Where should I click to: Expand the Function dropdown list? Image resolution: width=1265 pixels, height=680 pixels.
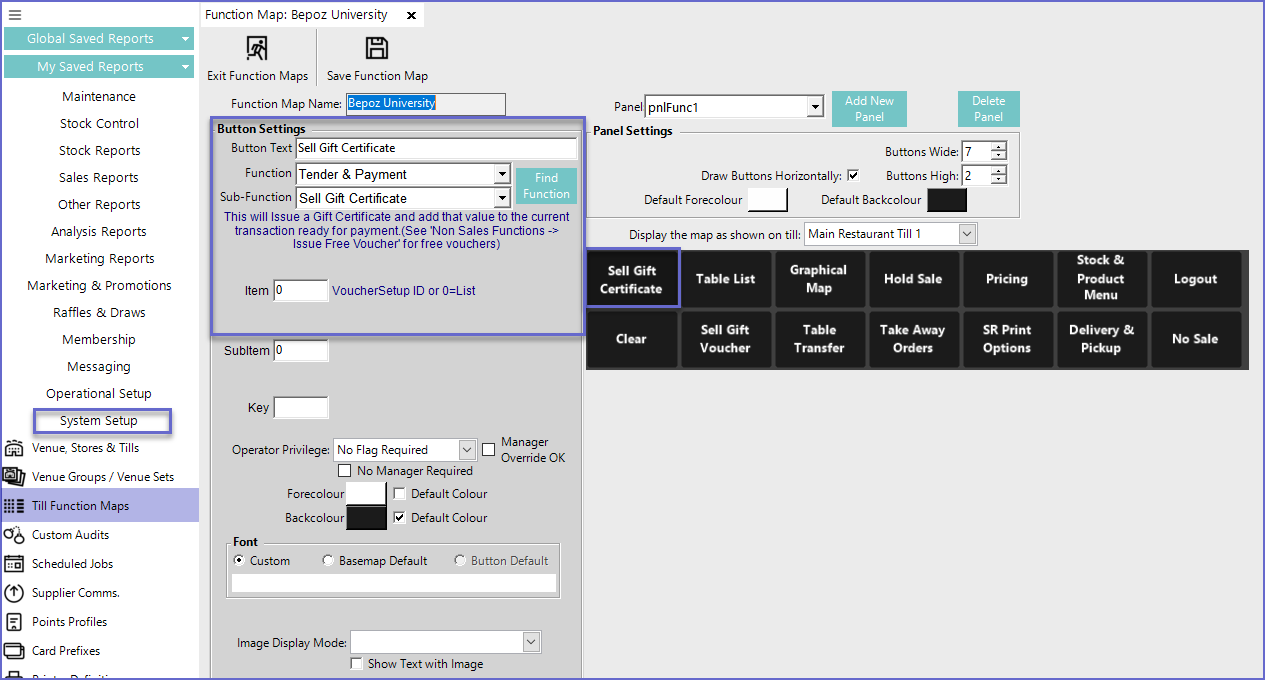click(x=502, y=174)
